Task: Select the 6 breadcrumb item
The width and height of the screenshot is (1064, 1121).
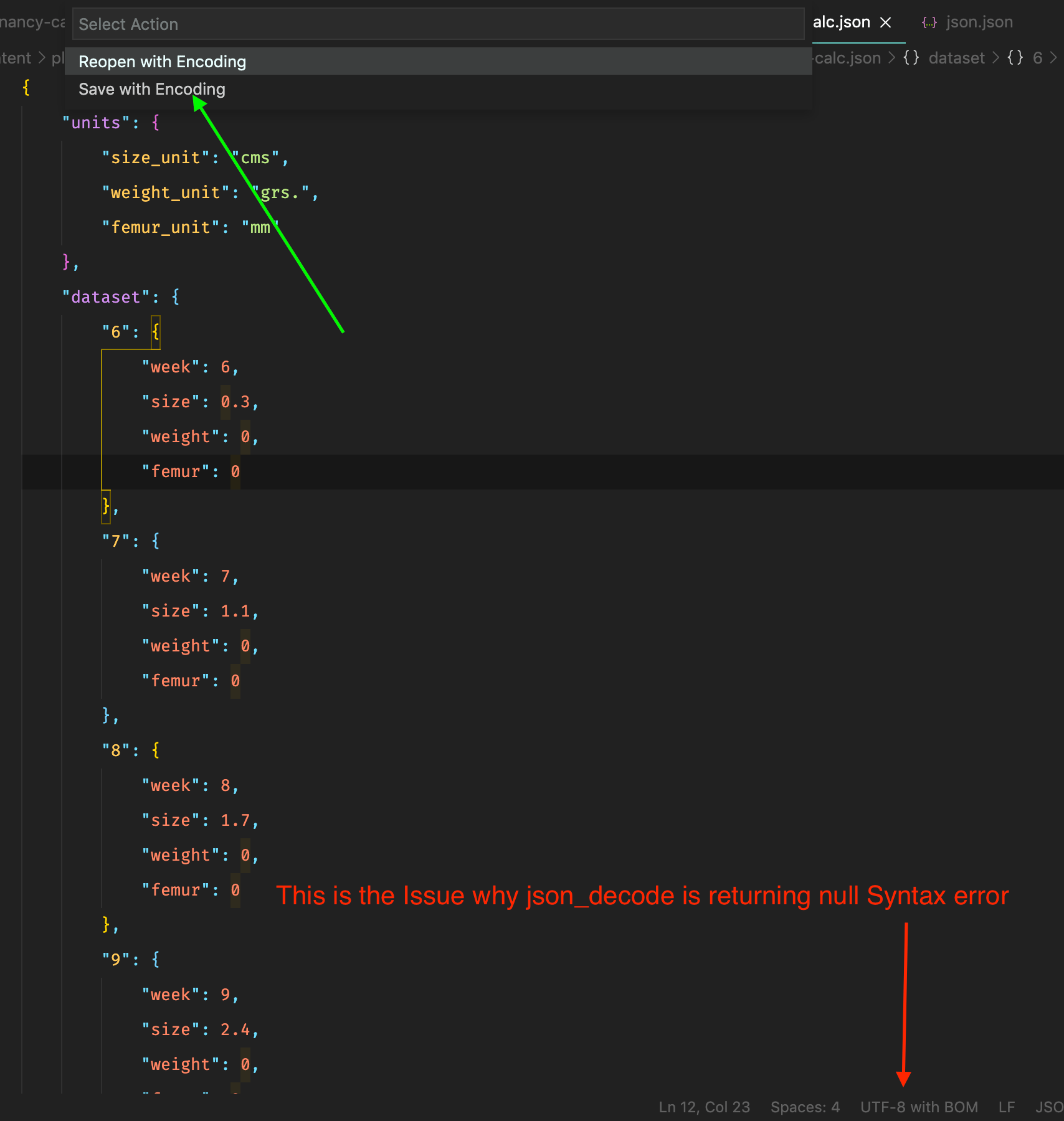Action: pyautogui.click(x=1037, y=58)
